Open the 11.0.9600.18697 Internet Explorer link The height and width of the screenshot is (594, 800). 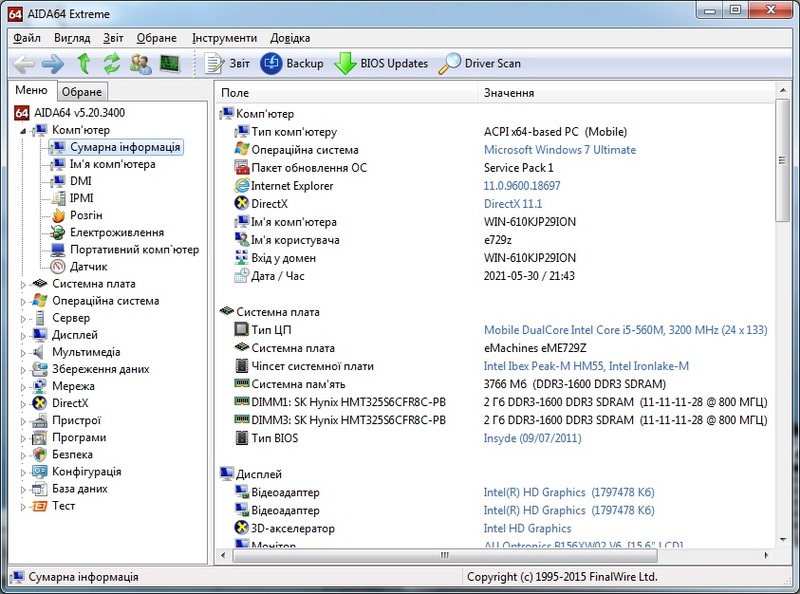coord(521,186)
